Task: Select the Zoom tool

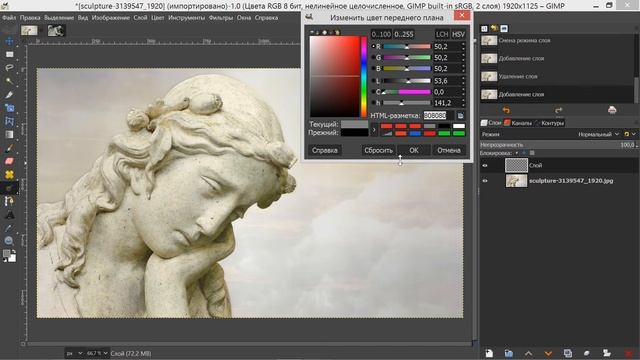Action: [9, 241]
